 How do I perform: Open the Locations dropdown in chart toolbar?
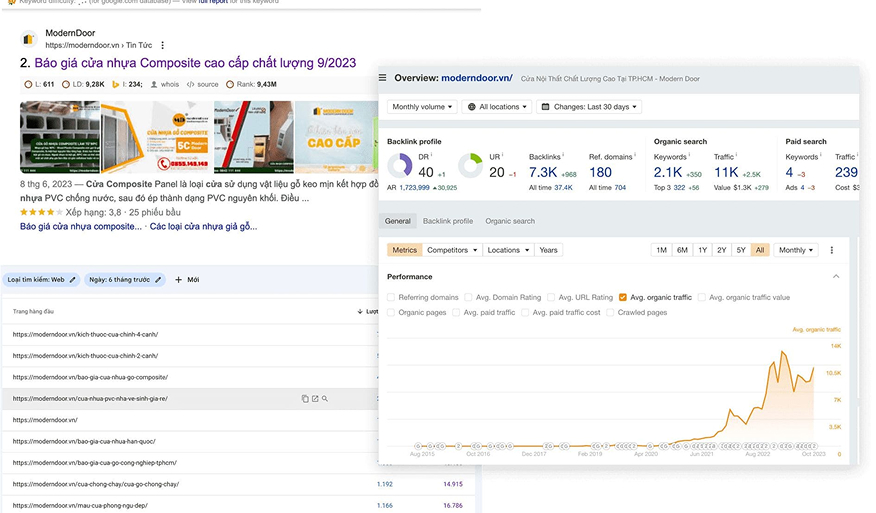point(508,250)
